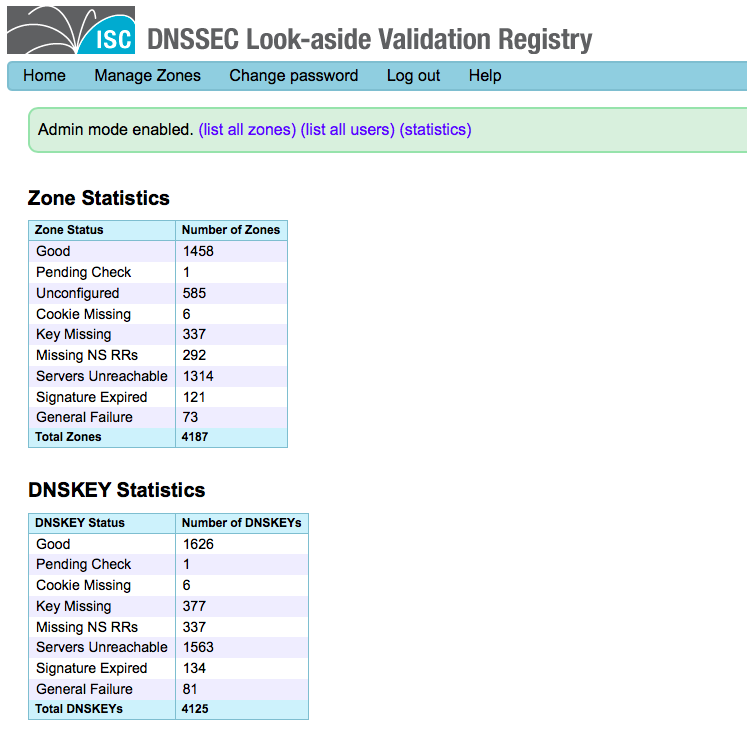Click General Failure in DNSKEY Statistics
The image size is (747, 738).
click(x=84, y=689)
